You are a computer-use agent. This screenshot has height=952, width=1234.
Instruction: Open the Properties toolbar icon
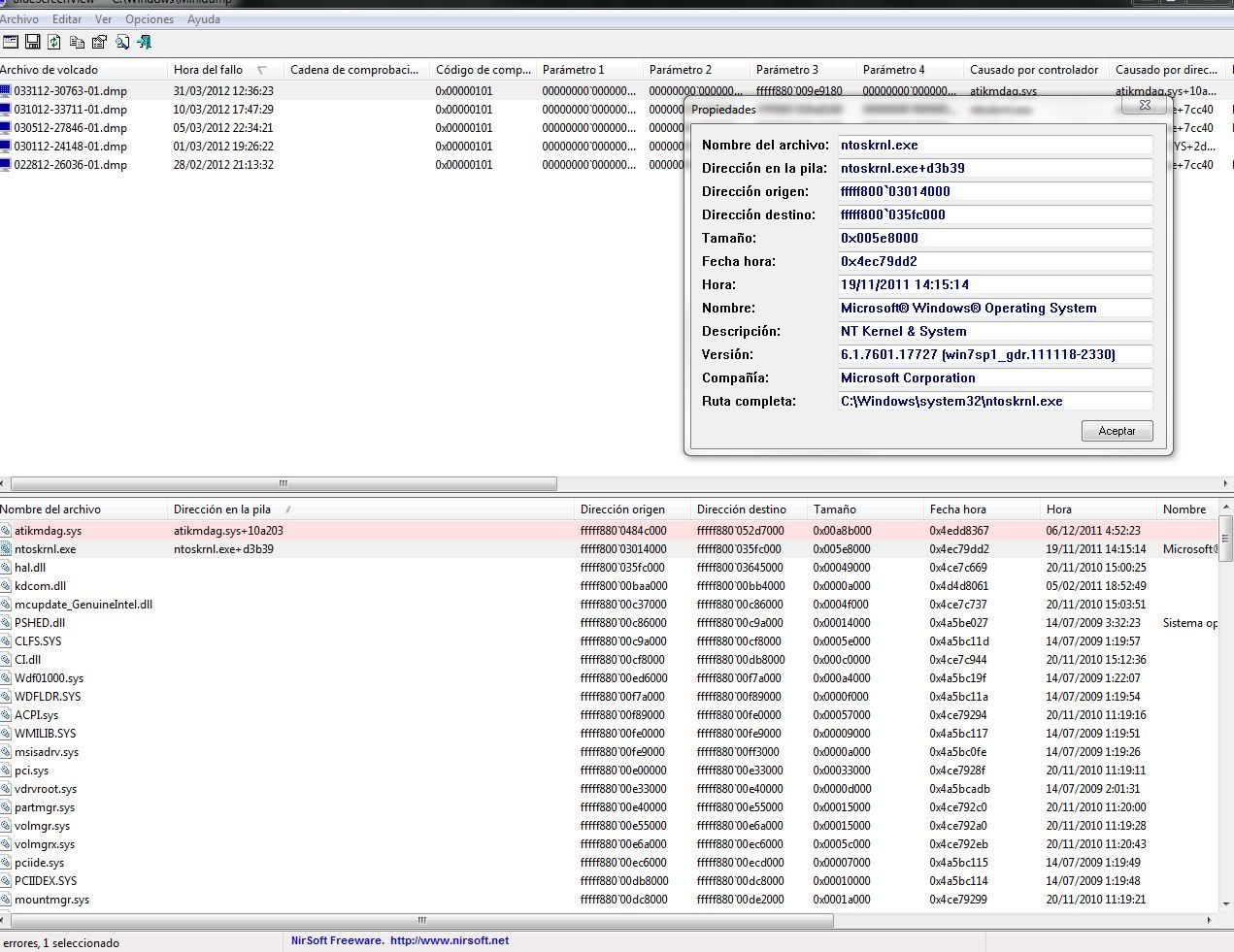pyautogui.click(x=99, y=42)
